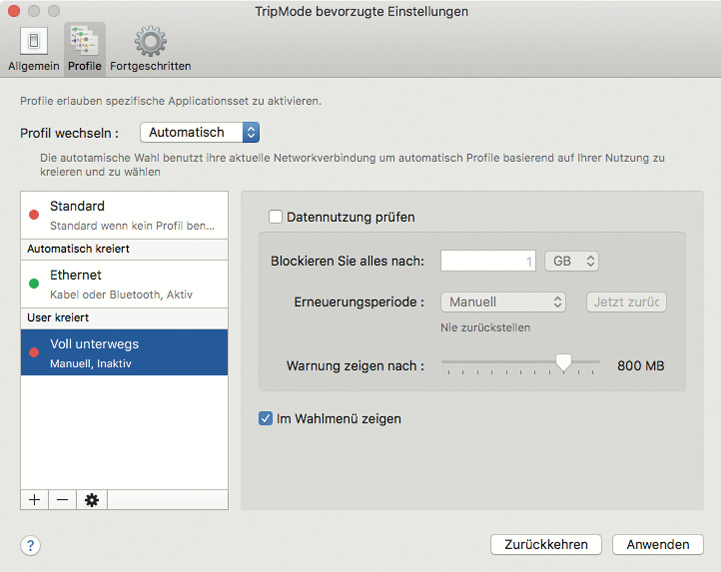Click the Blockieren Sie alles nach field
Screen dimensions: 721x572
click(489, 261)
